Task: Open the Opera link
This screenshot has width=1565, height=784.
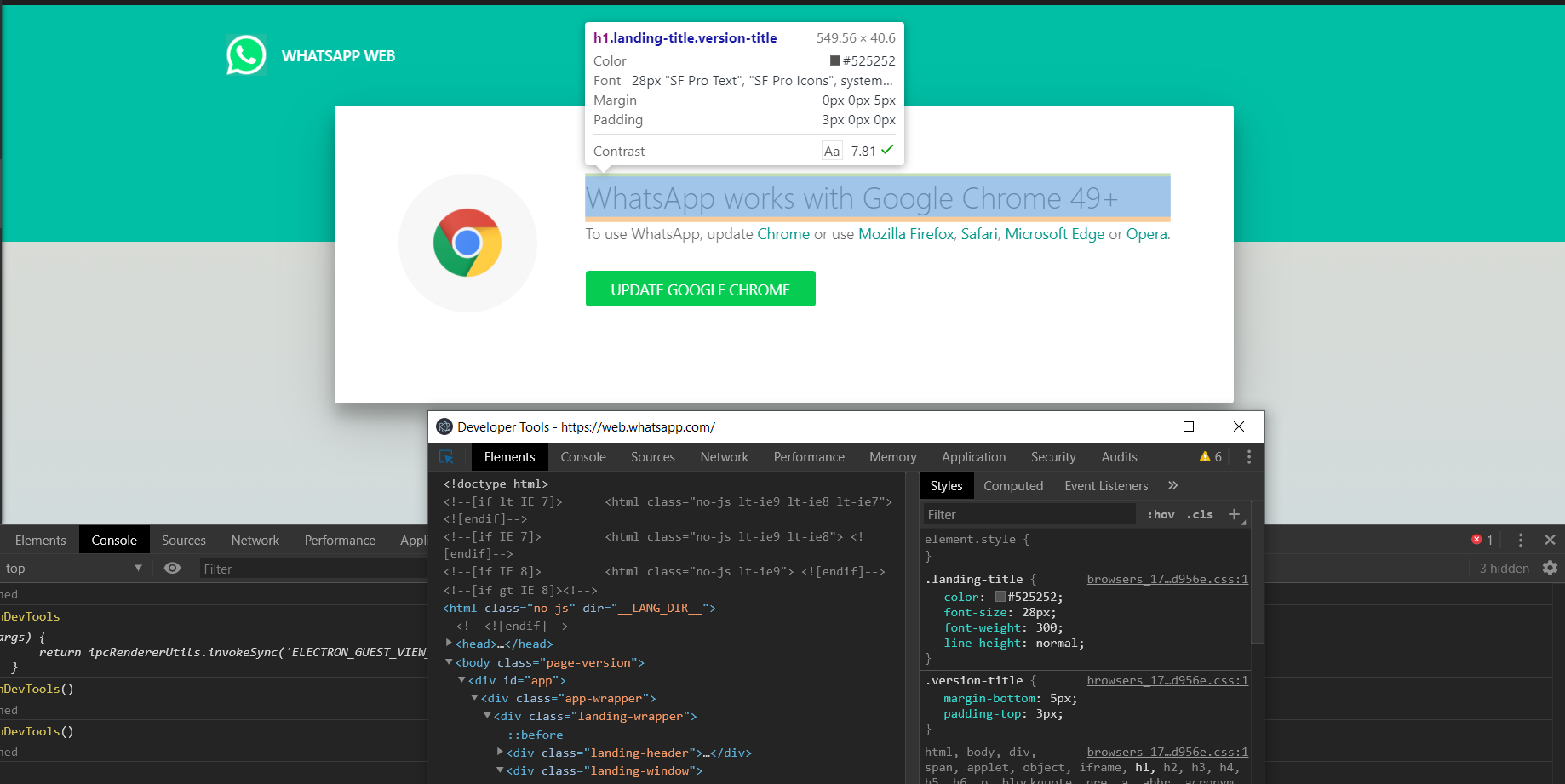Action: (x=1147, y=234)
